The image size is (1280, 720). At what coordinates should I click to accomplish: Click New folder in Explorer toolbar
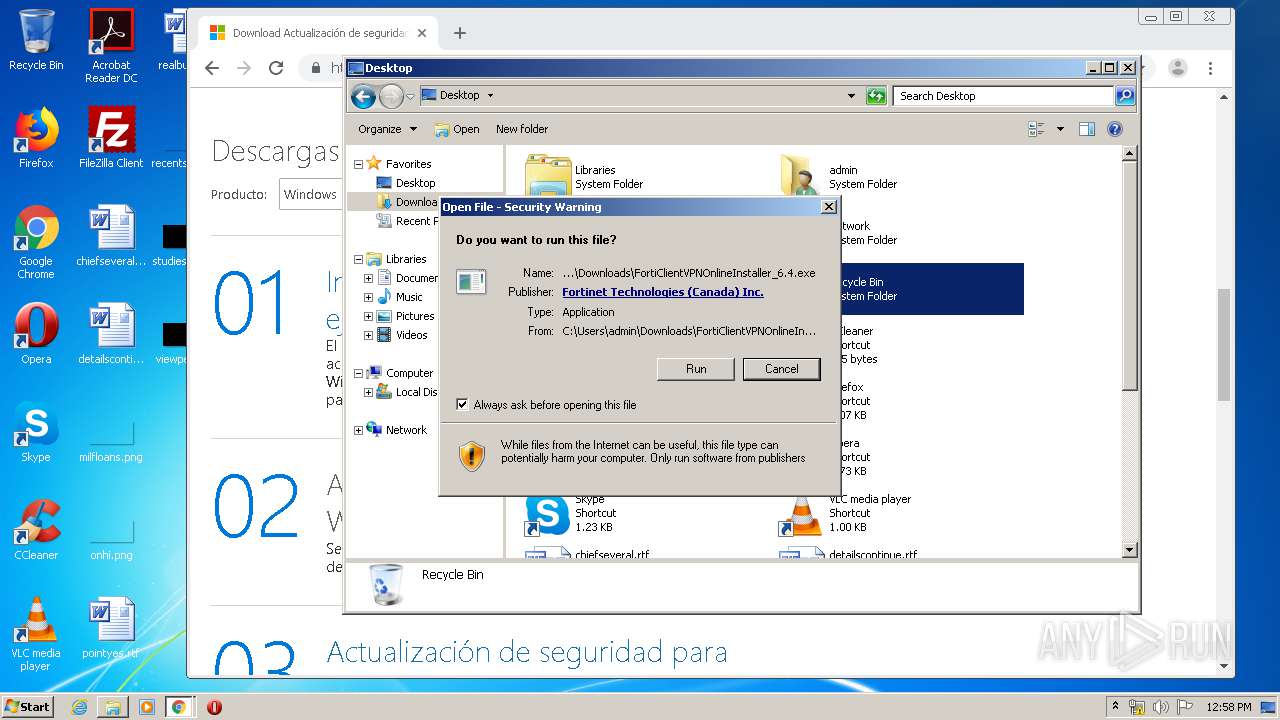tap(522, 129)
